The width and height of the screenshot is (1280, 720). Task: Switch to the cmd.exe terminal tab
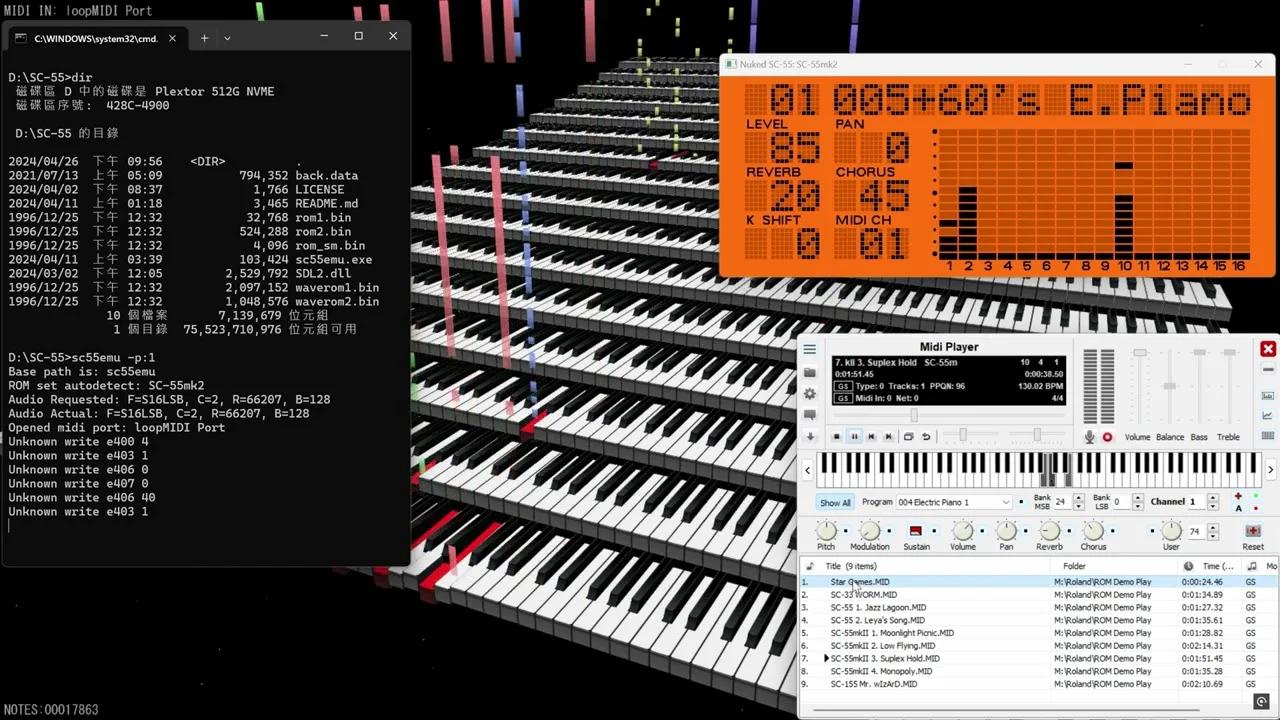tap(95, 38)
